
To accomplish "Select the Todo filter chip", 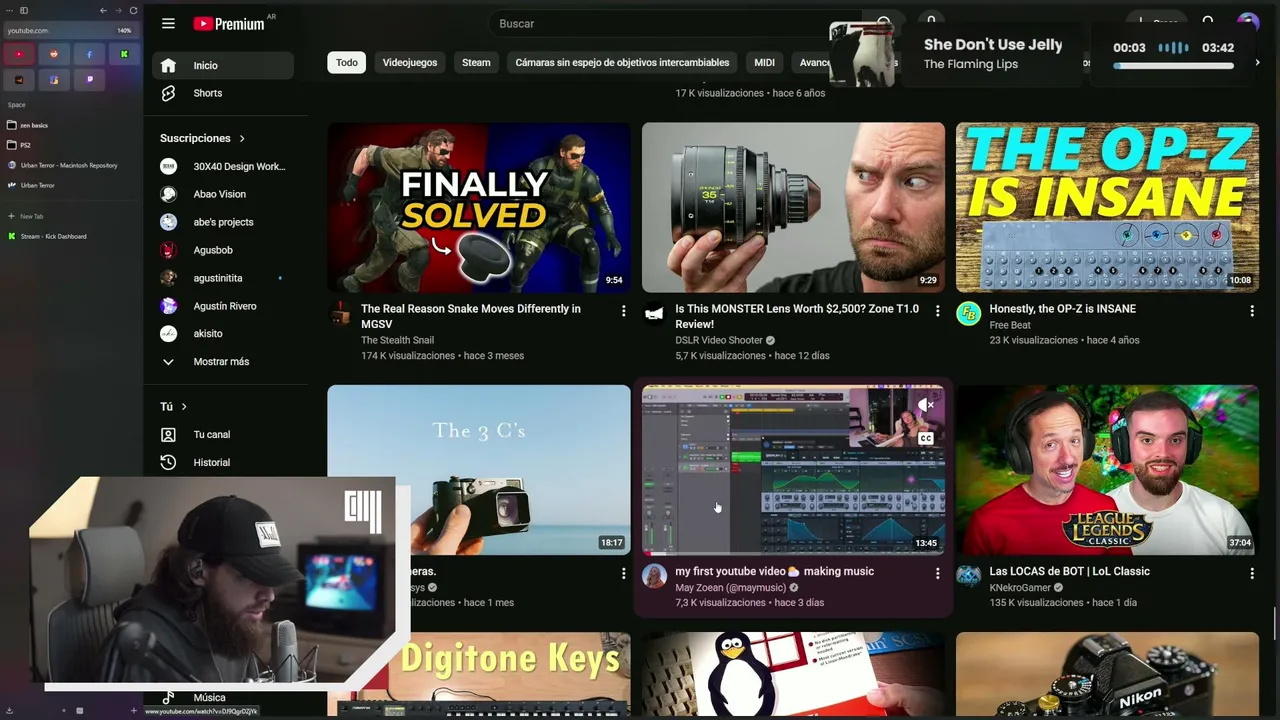I will click(347, 62).
